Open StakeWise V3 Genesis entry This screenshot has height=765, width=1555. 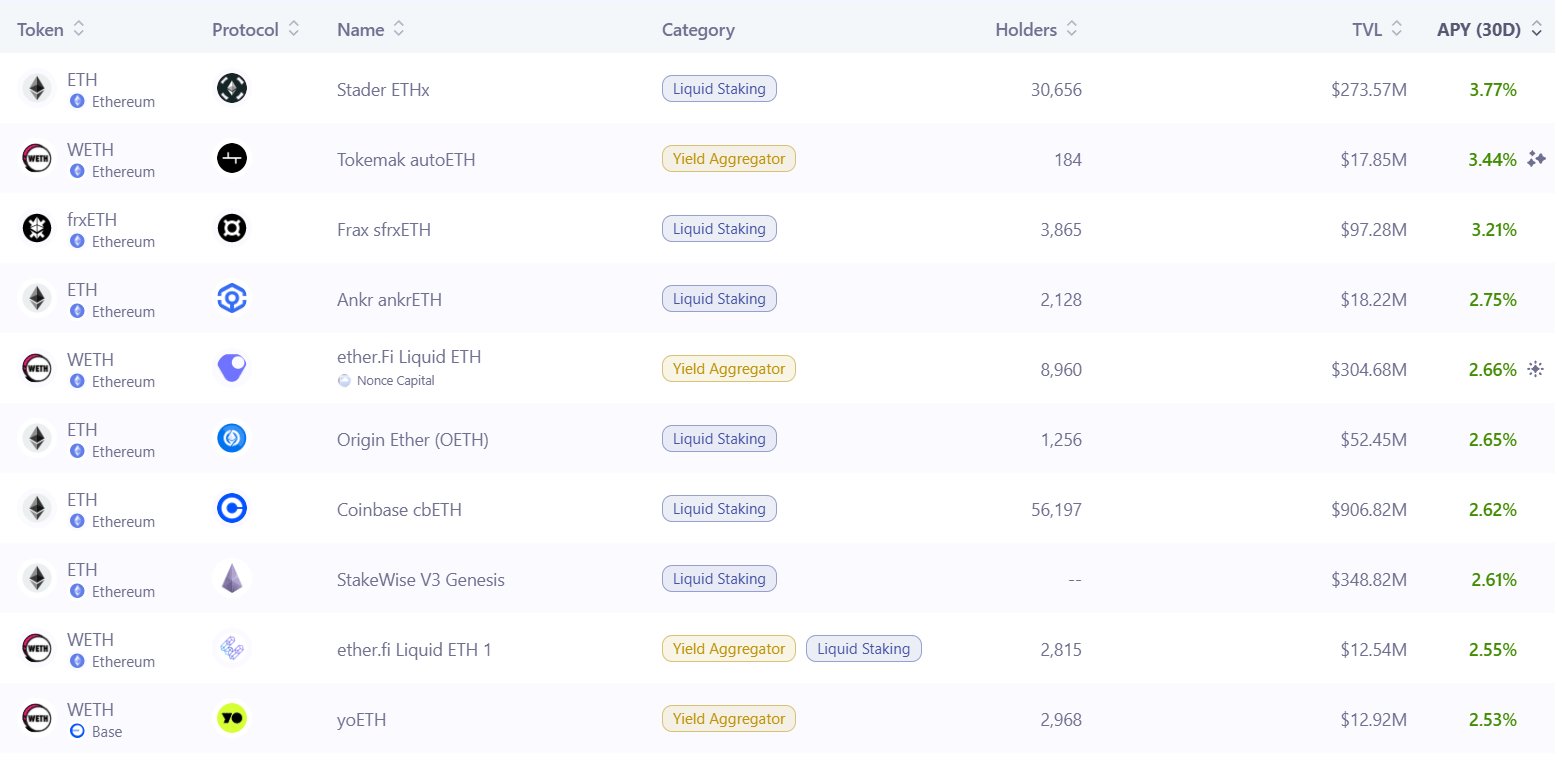[421, 579]
